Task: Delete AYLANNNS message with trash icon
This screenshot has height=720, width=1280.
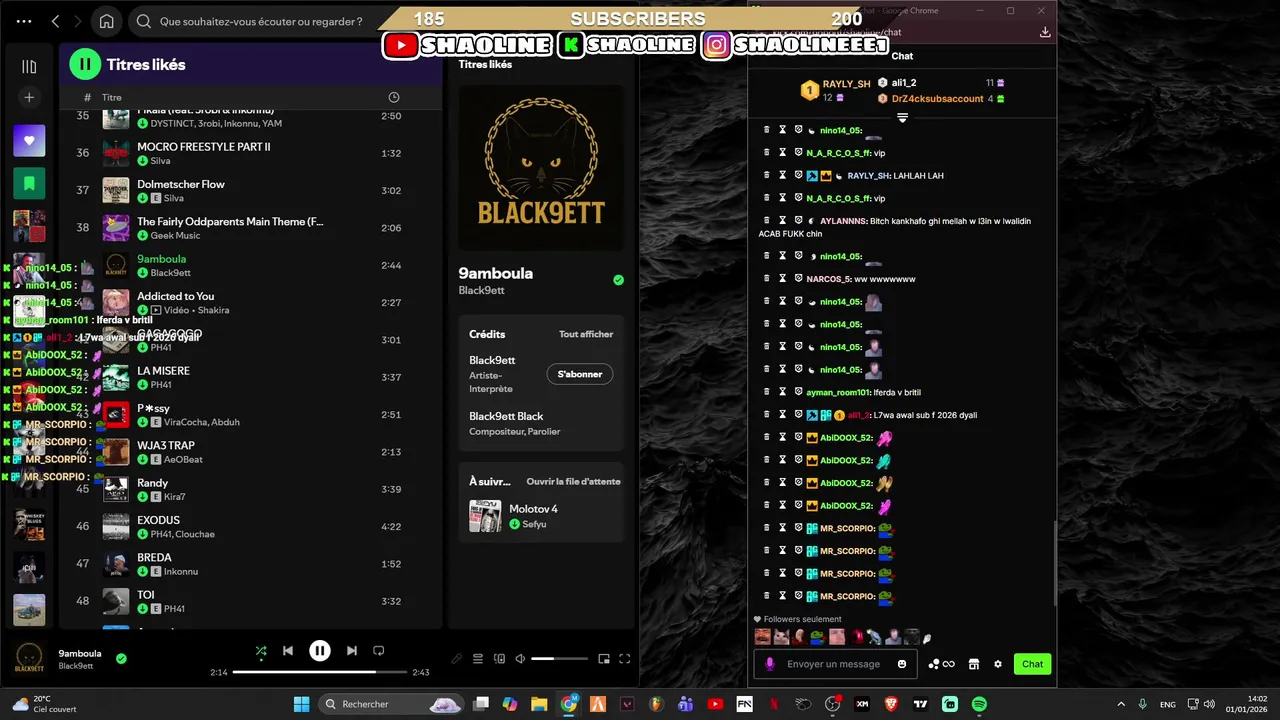Action: coord(767,221)
